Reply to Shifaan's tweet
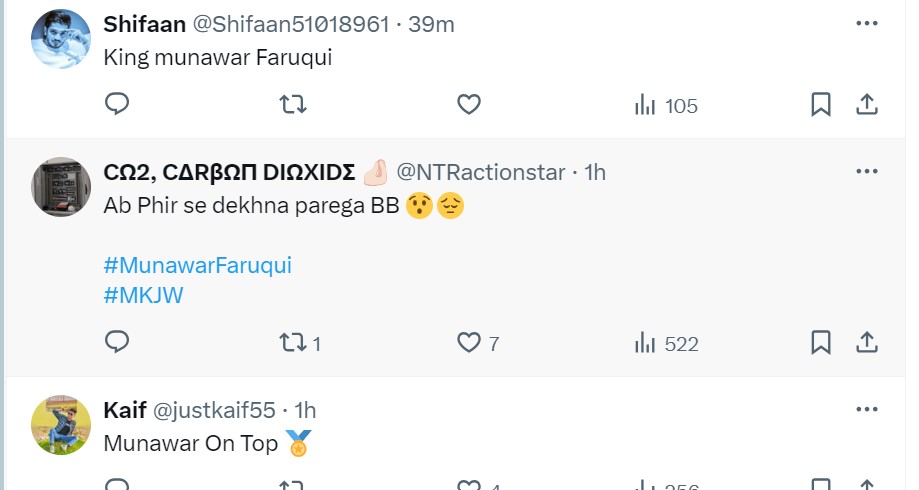 click(117, 104)
